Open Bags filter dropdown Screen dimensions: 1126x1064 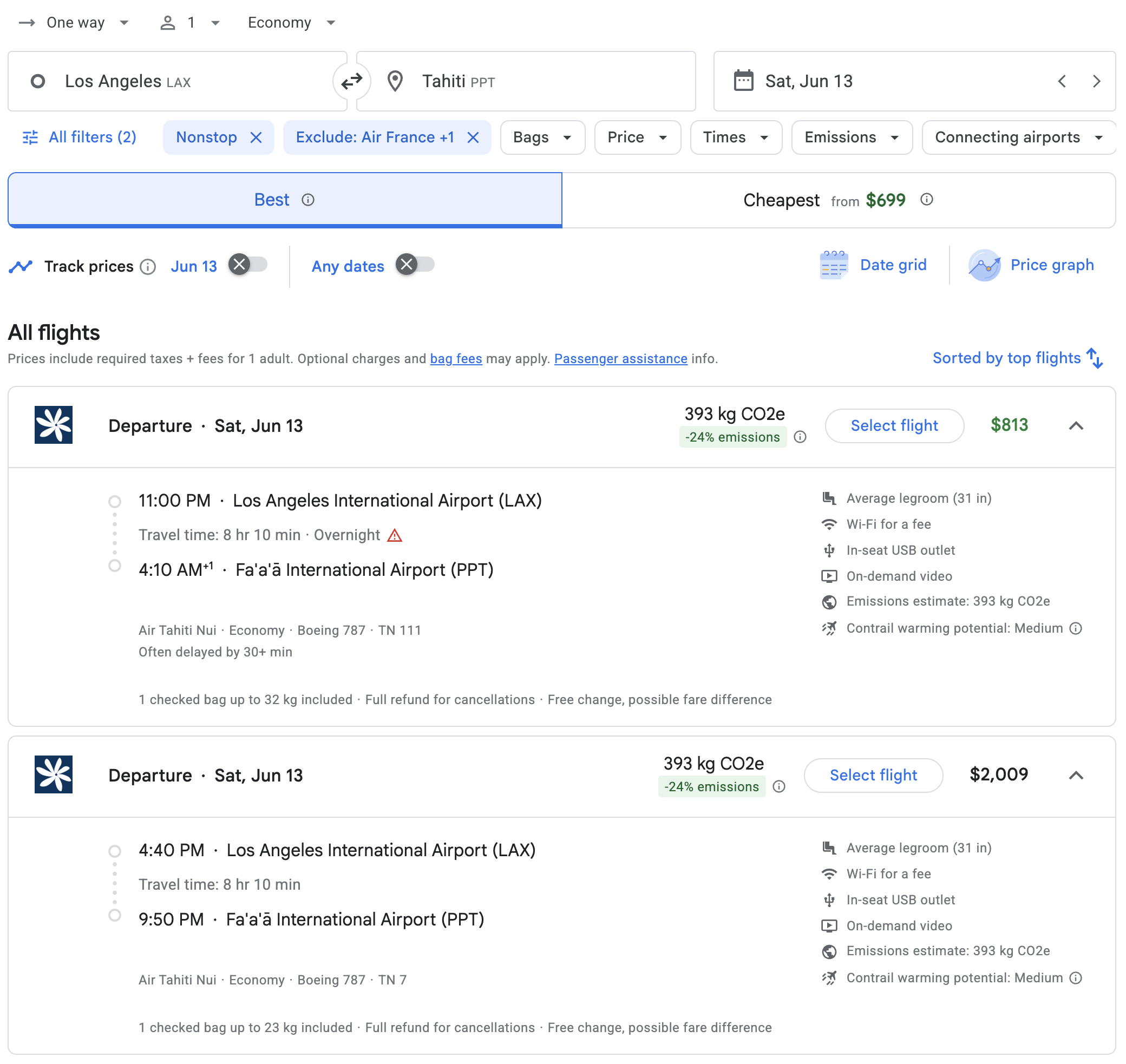pos(542,137)
